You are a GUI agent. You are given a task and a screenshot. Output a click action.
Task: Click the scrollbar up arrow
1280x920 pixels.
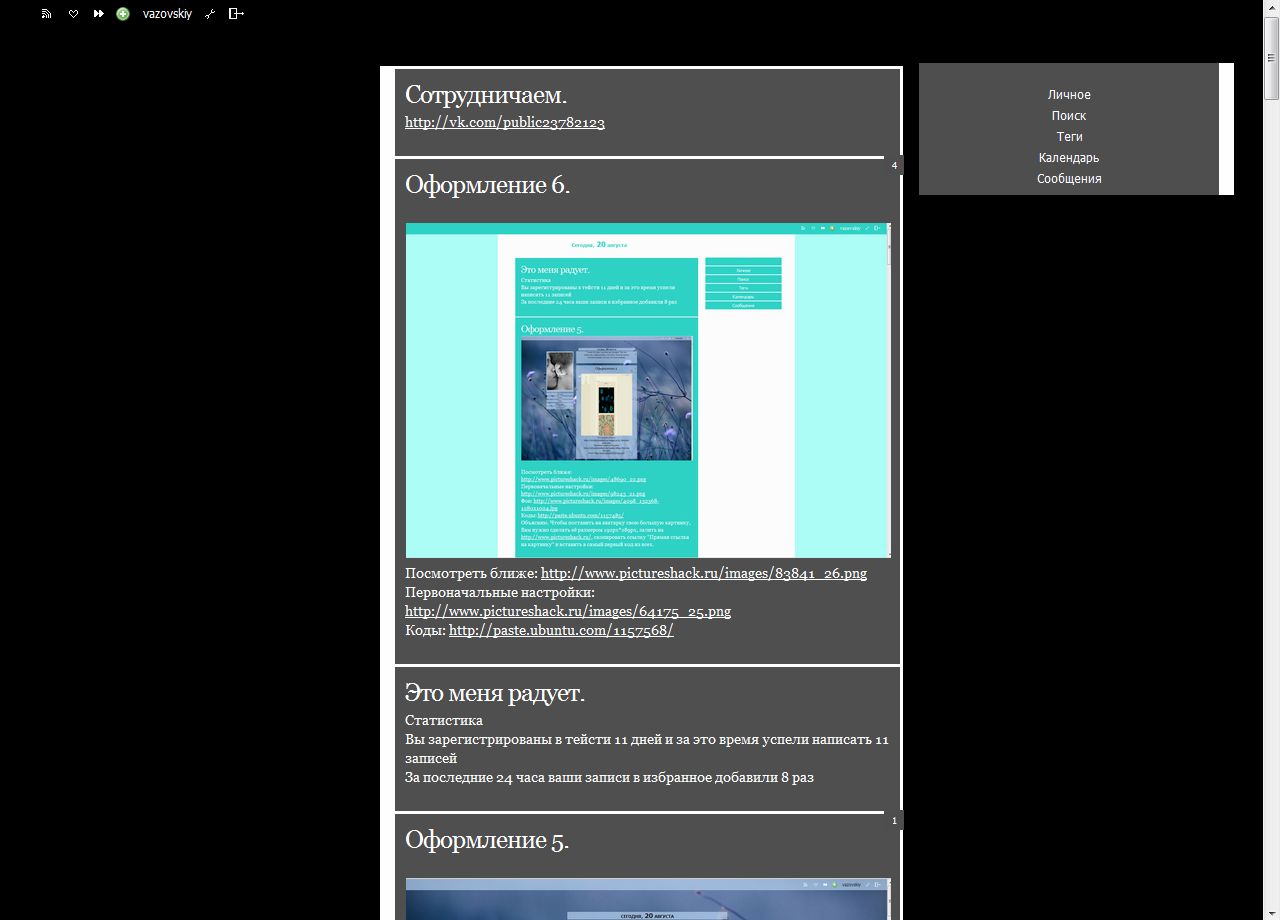tap(1272, 8)
